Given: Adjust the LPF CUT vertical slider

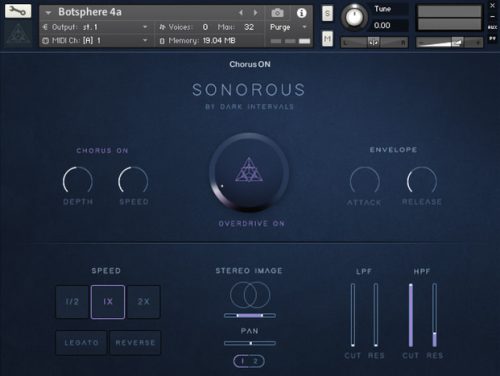Looking at the screenshot, I should click(x=353, y=315).
